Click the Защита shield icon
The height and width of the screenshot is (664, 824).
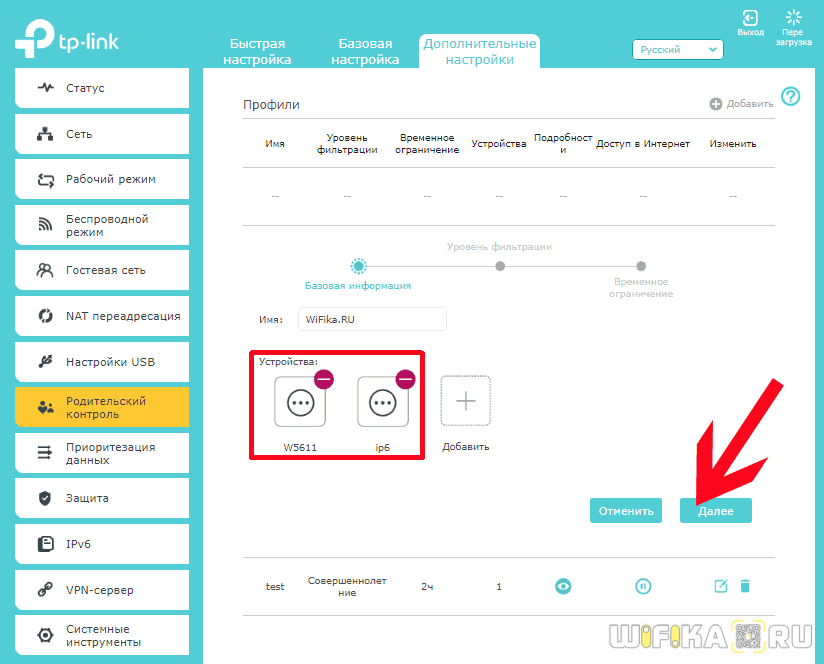point(45,498)
